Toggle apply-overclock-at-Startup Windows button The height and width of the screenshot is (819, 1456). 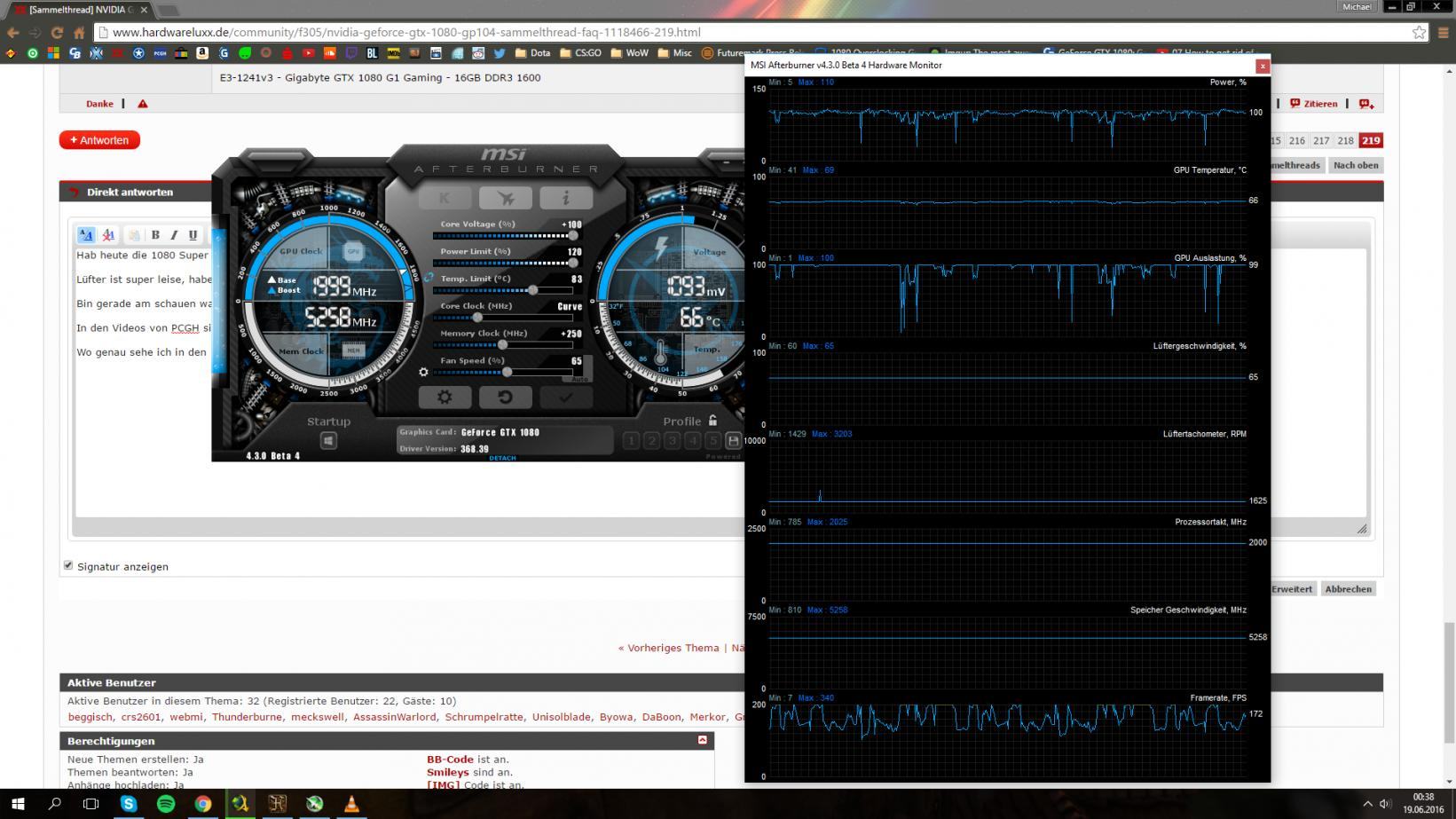coord(328,441)
